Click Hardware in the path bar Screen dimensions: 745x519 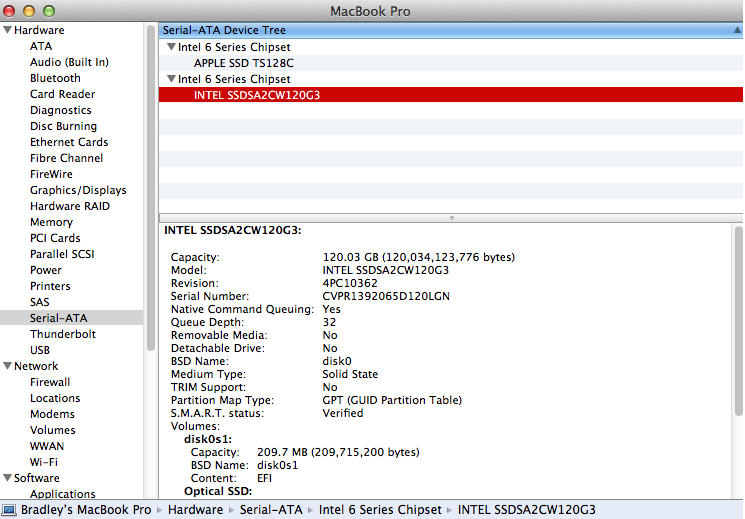195,510
